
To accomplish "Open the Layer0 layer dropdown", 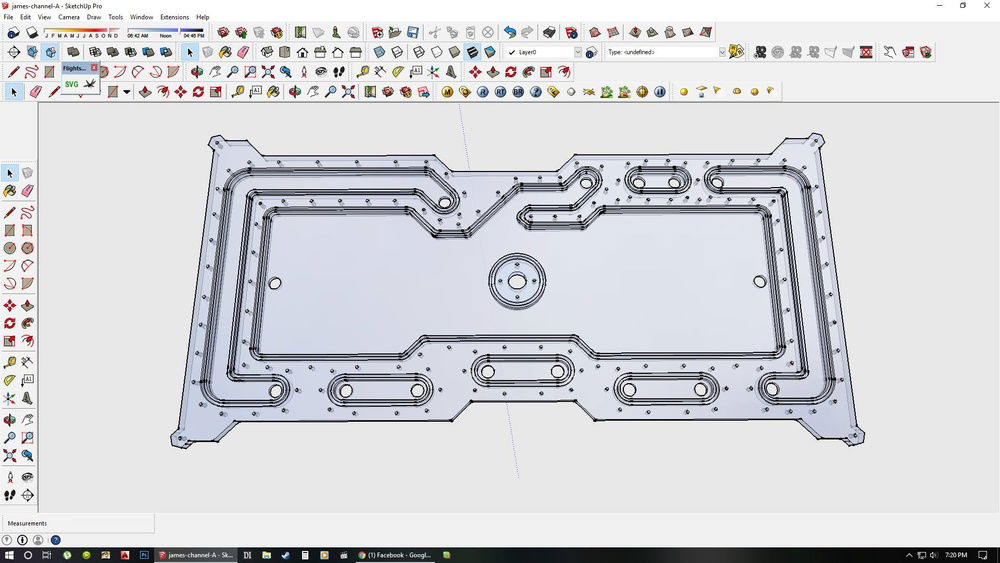I will click(x=577, y=52).
